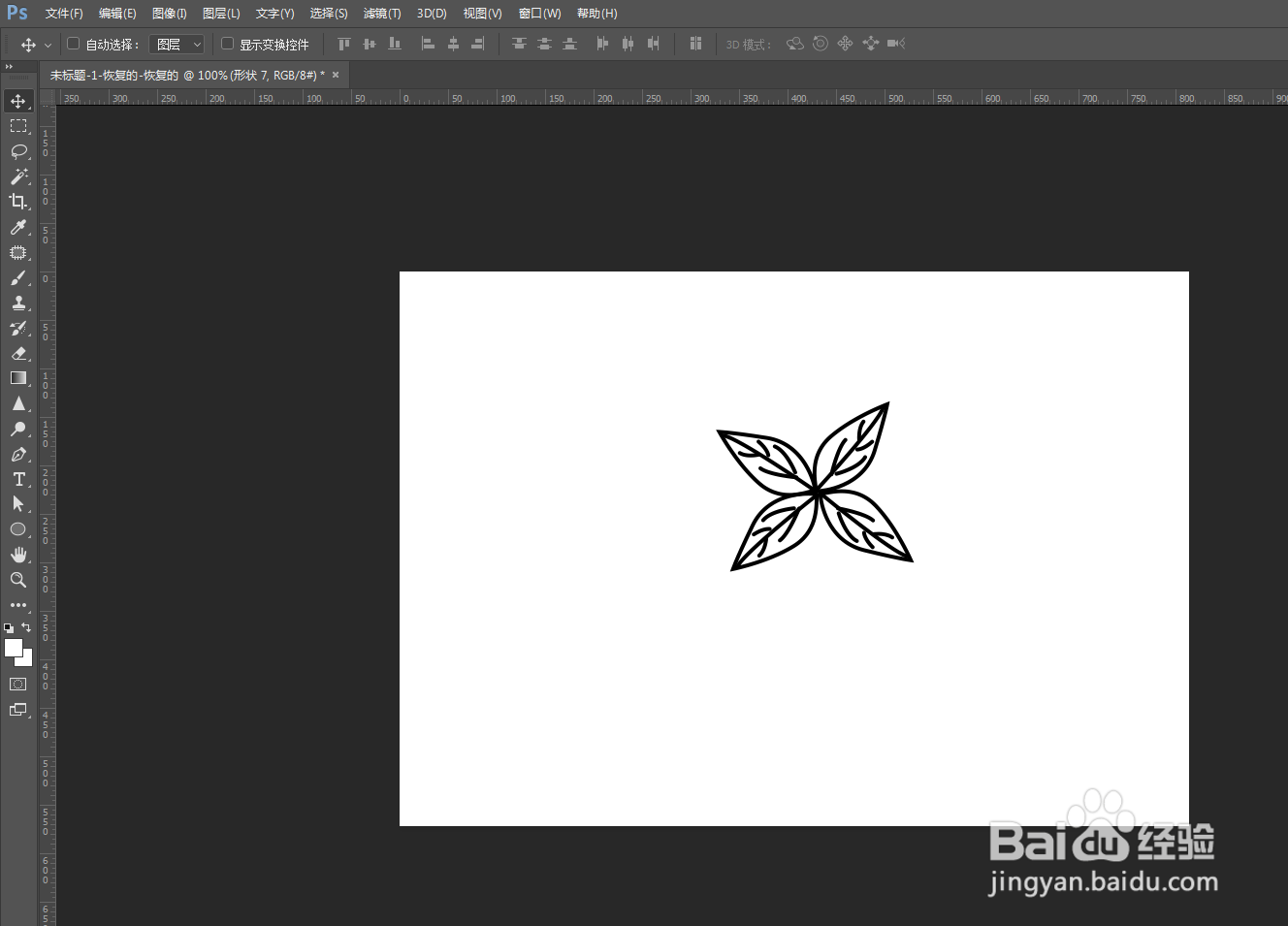Distribute bottom edges
Screen dimensions: 1288x926
click(569, 44)
